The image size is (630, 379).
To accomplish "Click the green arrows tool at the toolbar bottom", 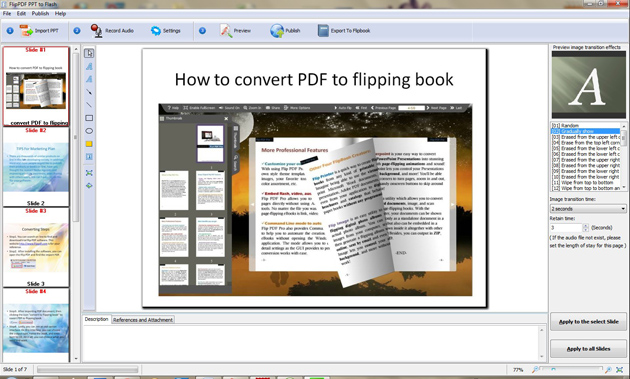I will [89, 185].
